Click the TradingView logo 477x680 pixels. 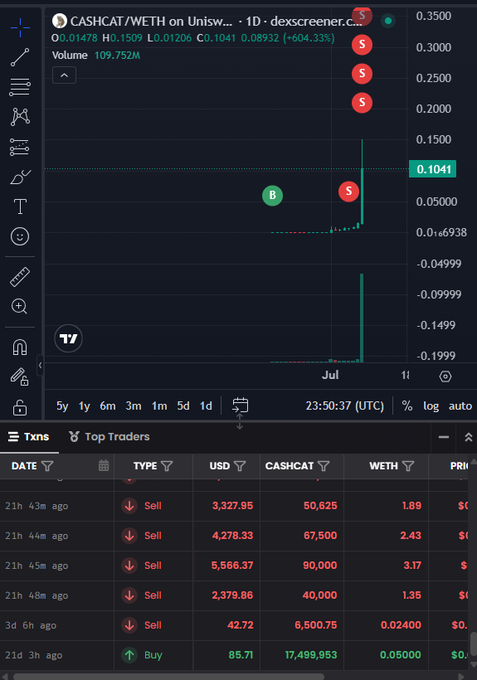coord(68,338)
